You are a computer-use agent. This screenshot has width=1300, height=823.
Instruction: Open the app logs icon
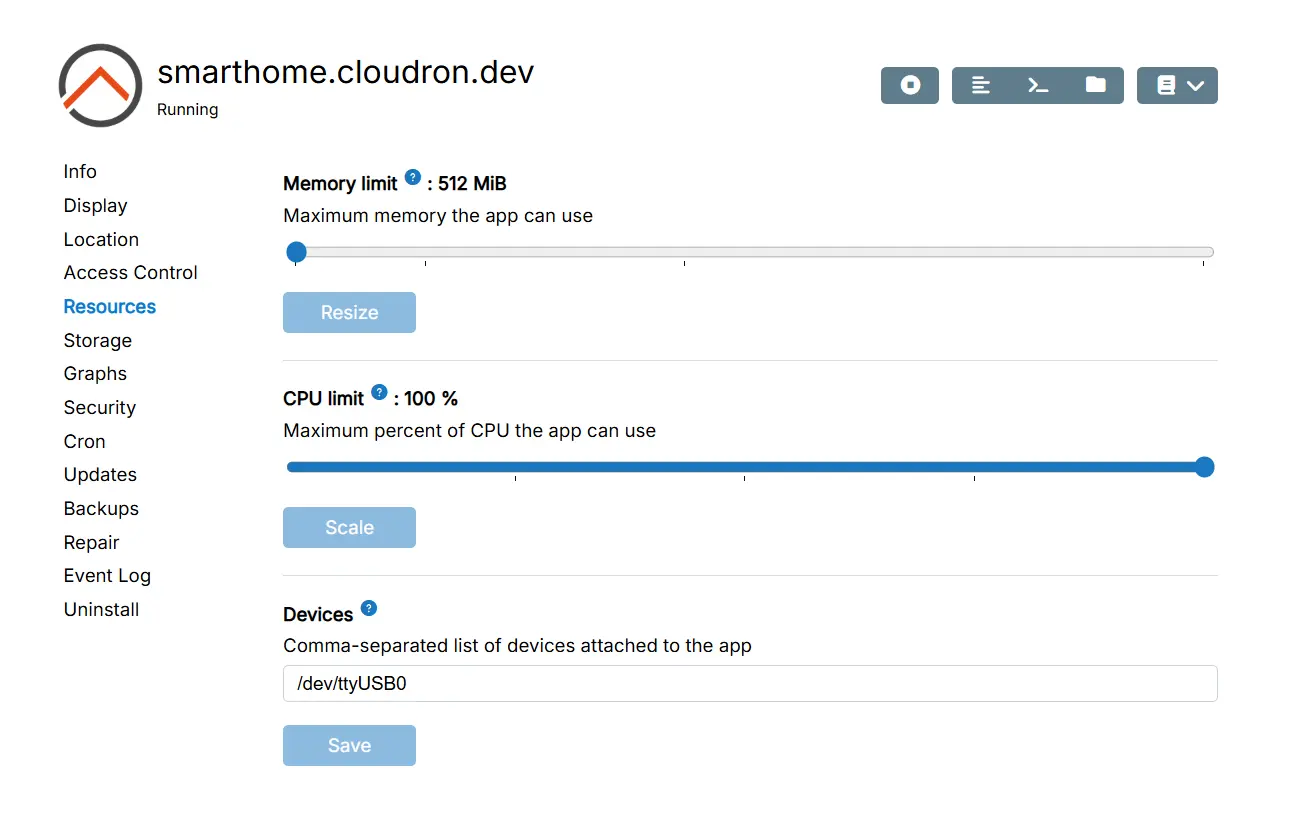[x=981, y=85]
